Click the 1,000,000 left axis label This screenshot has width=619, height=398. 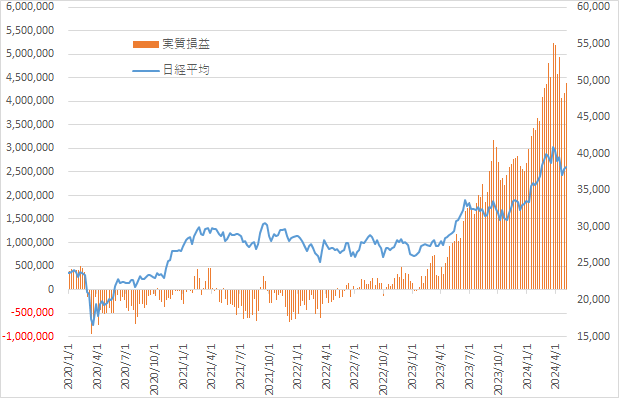30,242
